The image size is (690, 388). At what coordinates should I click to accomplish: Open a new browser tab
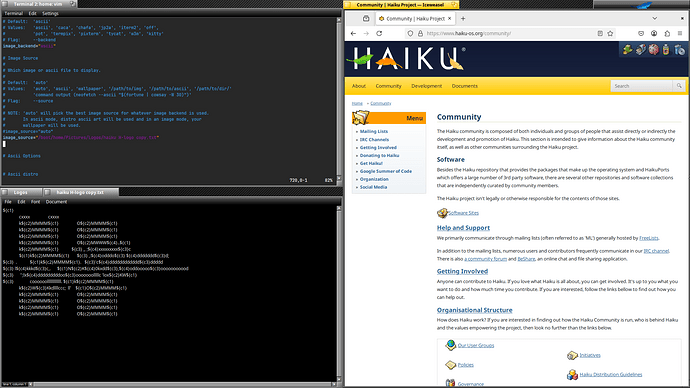click(x=463, y=18)
